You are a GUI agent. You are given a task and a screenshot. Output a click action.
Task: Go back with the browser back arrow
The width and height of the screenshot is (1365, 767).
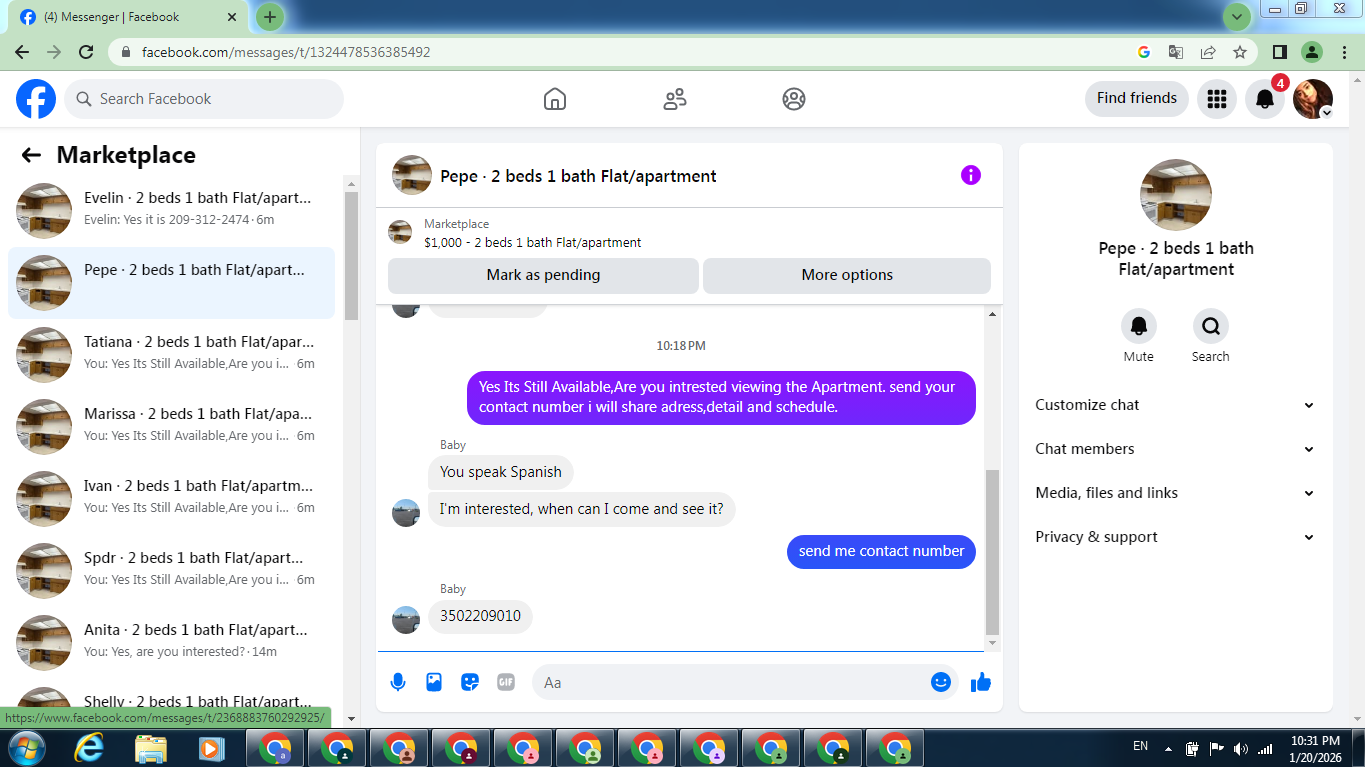point(22,52)
